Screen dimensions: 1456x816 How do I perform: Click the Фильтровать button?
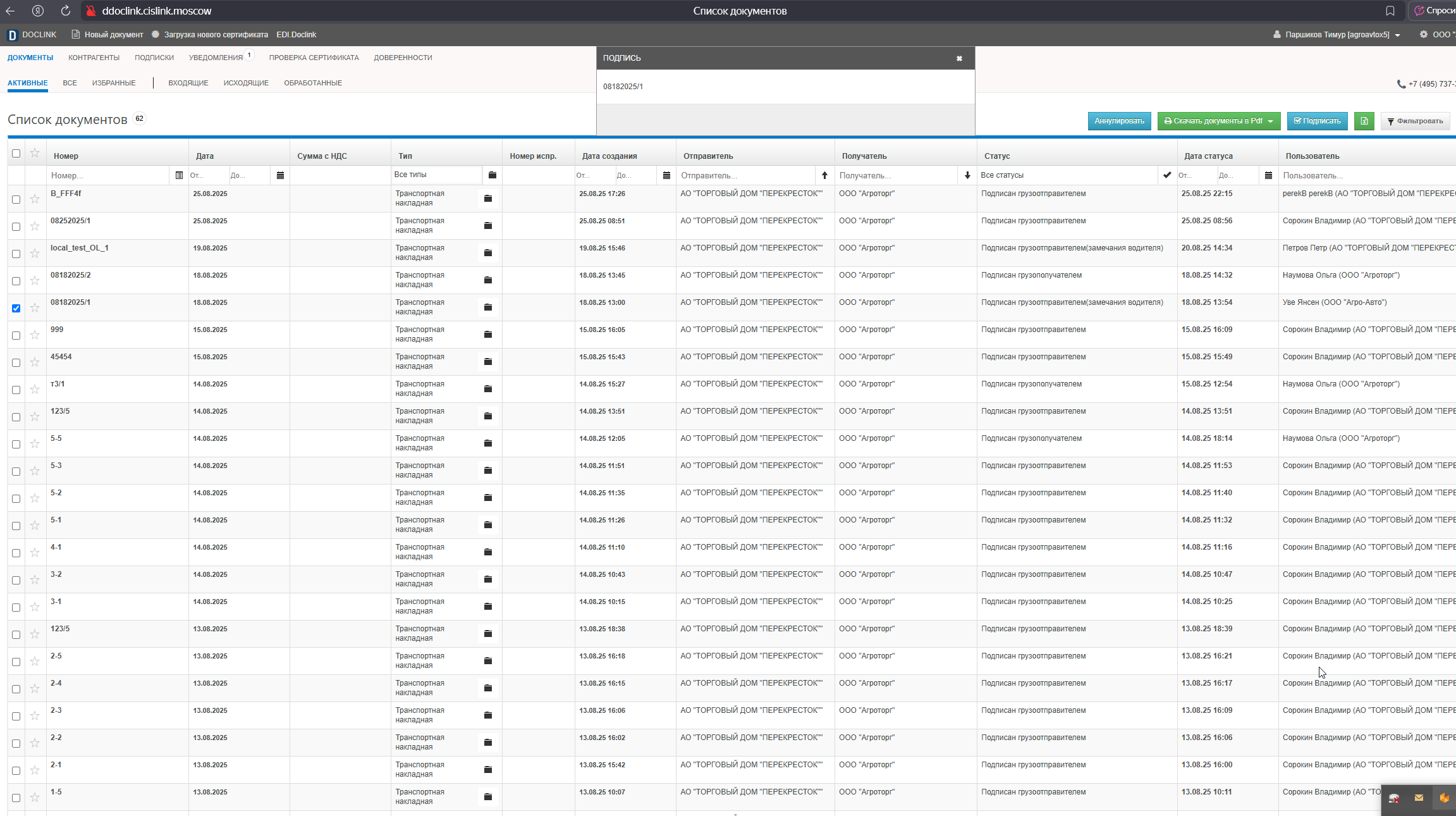coord(1415,121)
